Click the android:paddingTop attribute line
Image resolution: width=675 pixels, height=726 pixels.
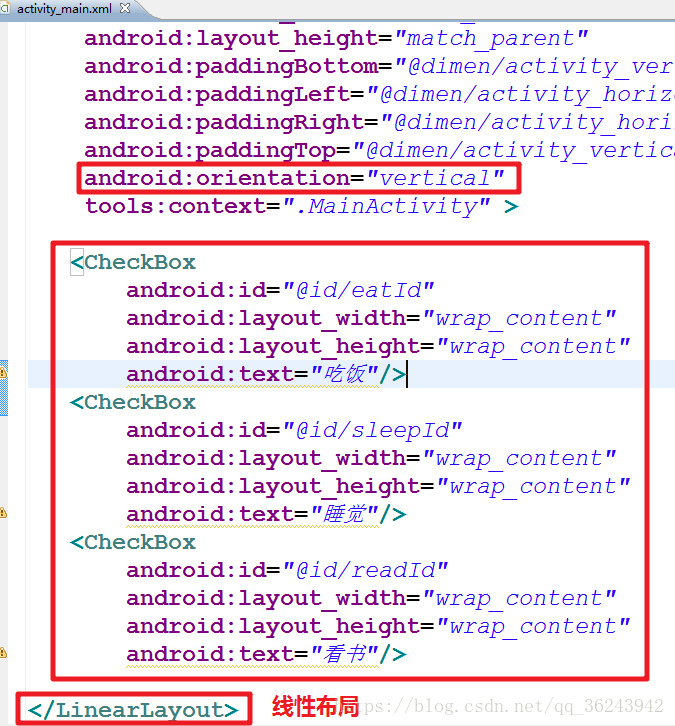[x=379, y=150]
